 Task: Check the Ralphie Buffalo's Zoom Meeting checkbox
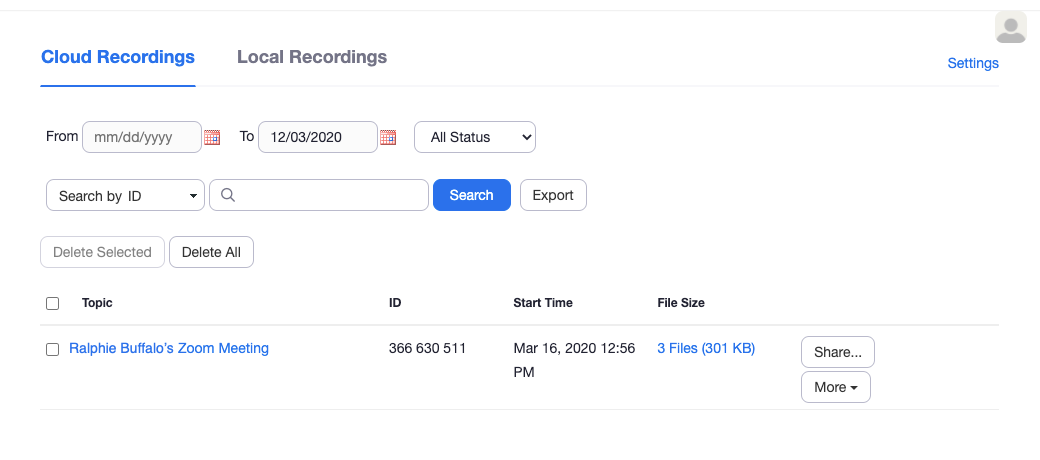coord(53,349)
